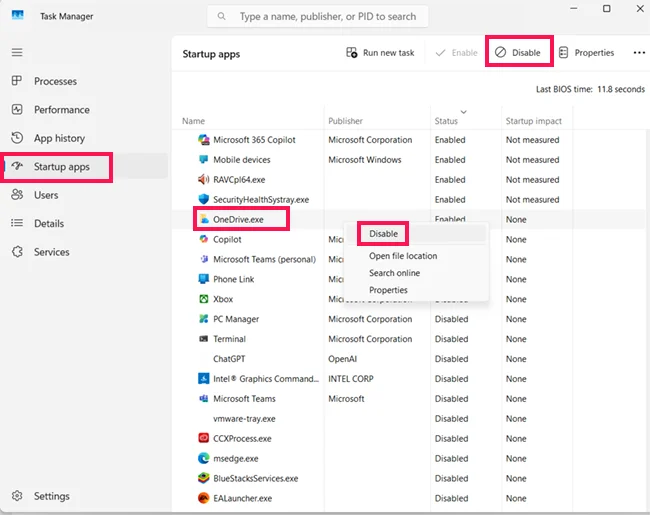The width and height of the screenshot is (650, 515).
Task: Click Mobile devices' Enabled status
Action: pyautogui.click(x=450, y=160)
